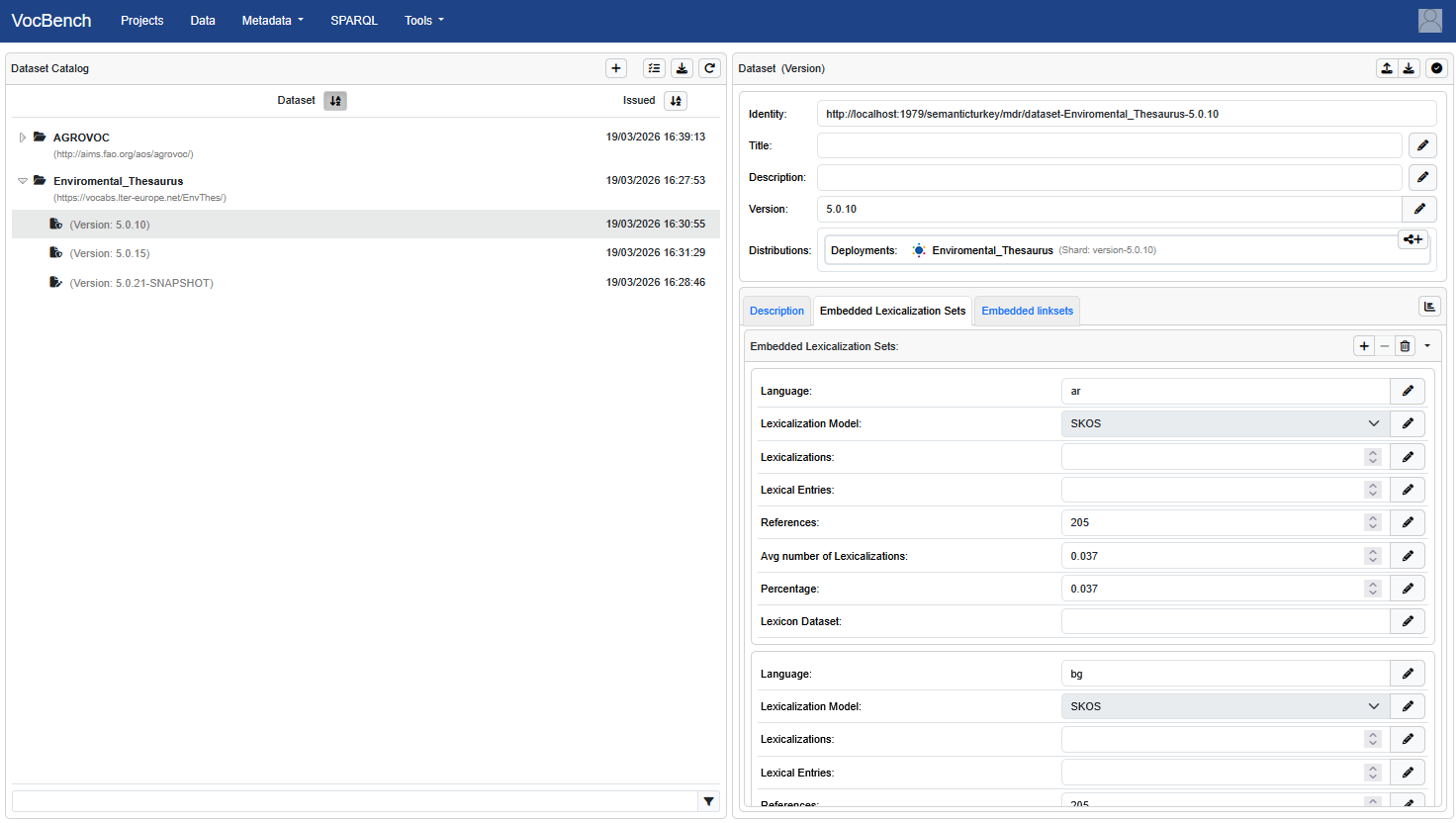Sort catalog by Issued date
The width and height of the screenshot is (1456, 823).
click(676, 101)
